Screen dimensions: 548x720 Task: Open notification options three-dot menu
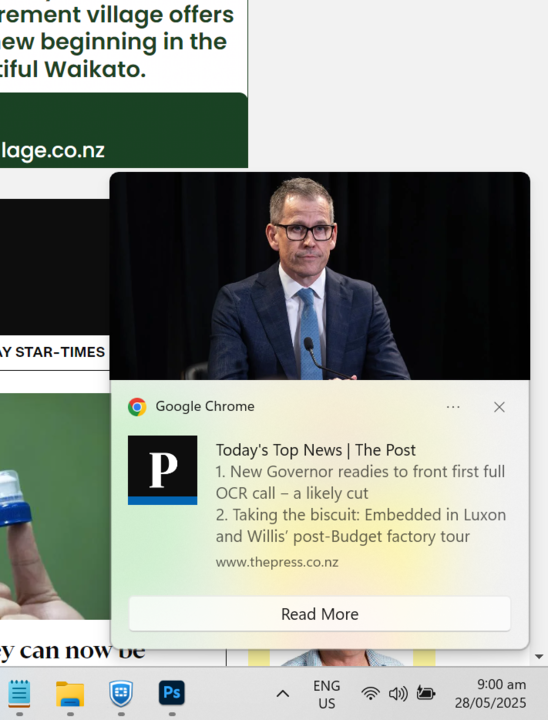(x=453, y=407)
